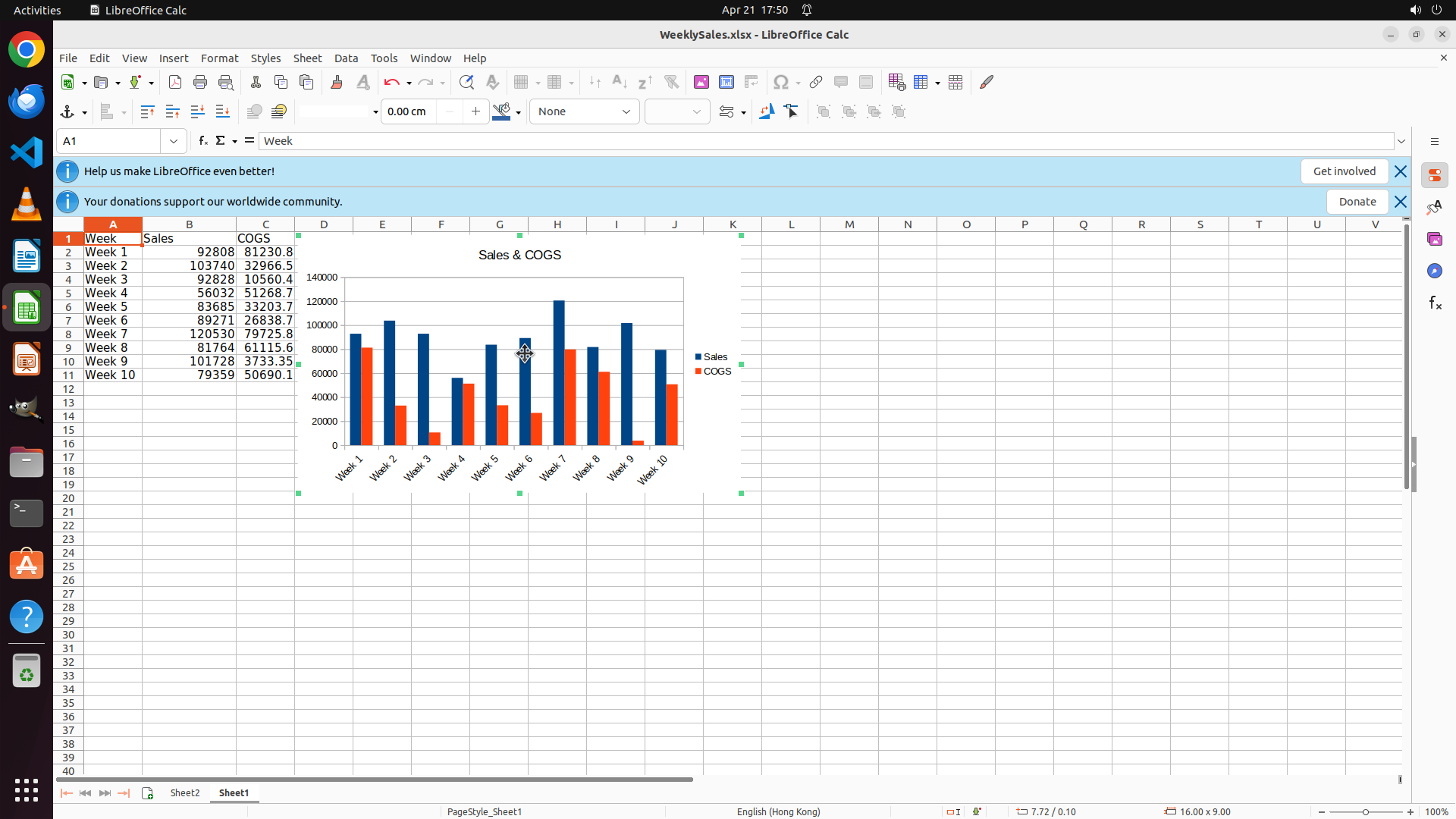The image size is (1456, 819).
Task: Toggle the Show Draw Functions icon
Action: click(986, 82)
